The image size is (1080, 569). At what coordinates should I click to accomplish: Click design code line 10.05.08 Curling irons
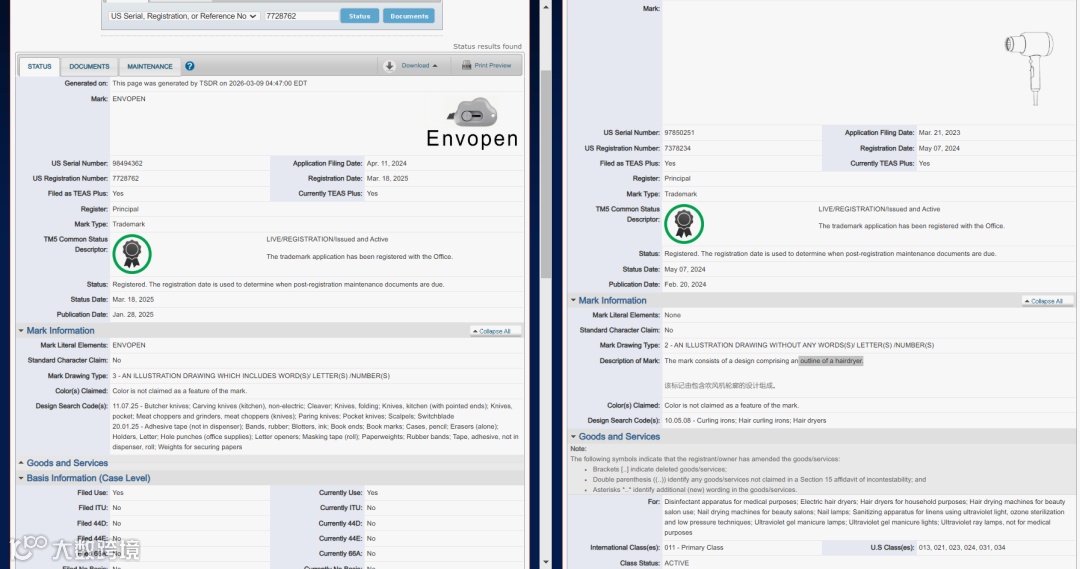click(745, 420)
